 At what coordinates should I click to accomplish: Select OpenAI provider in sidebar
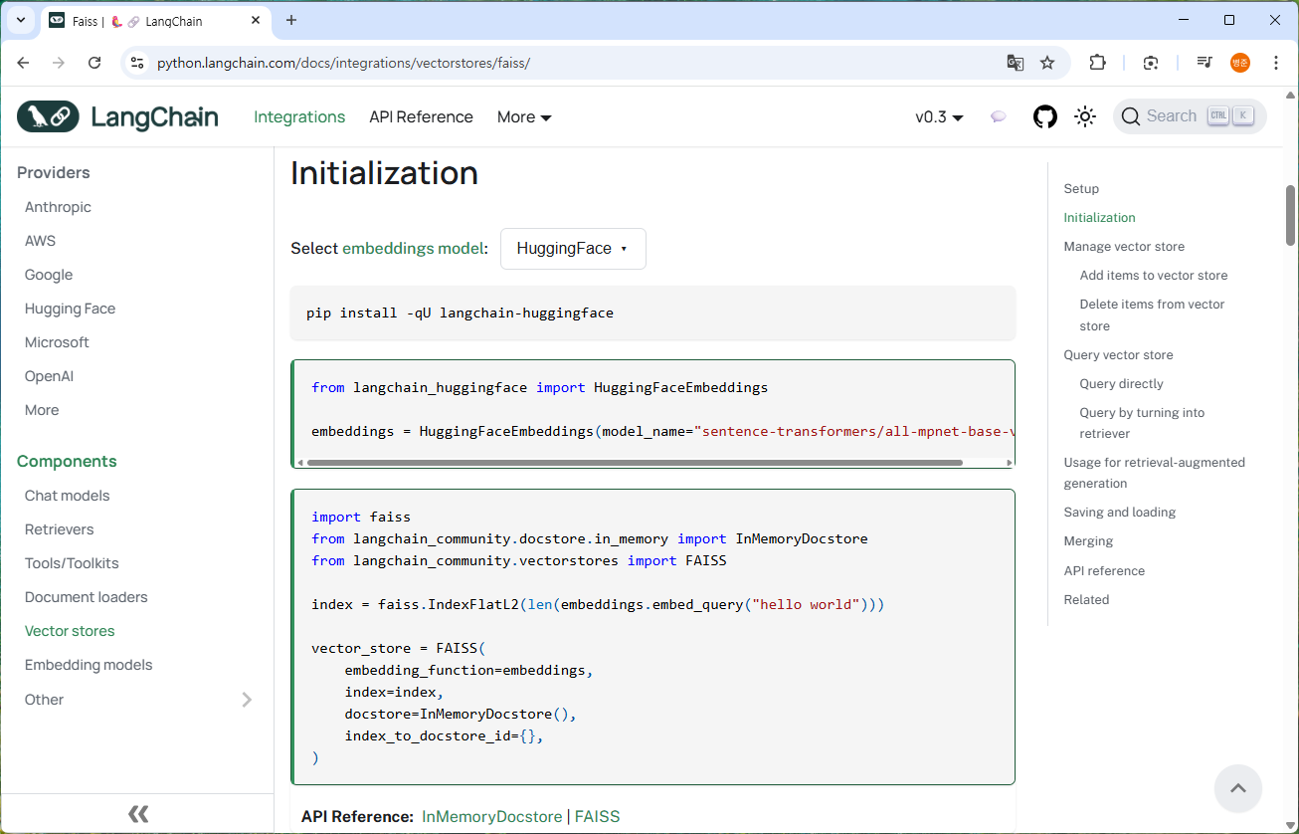click(49, 376)
